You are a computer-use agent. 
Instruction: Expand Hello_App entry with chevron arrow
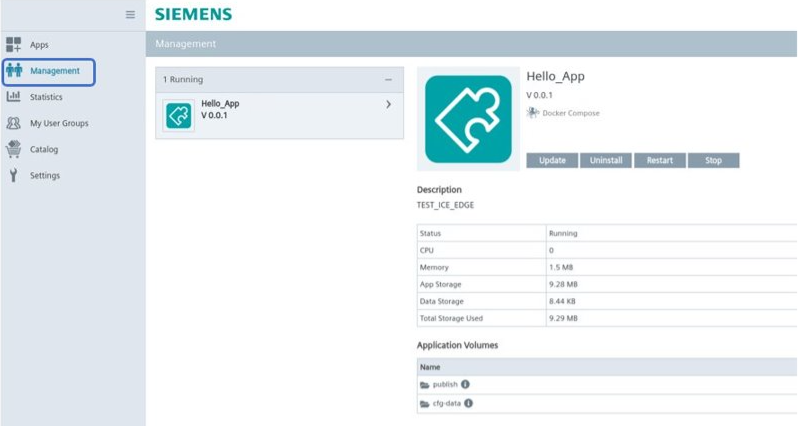tap(388, 104)
